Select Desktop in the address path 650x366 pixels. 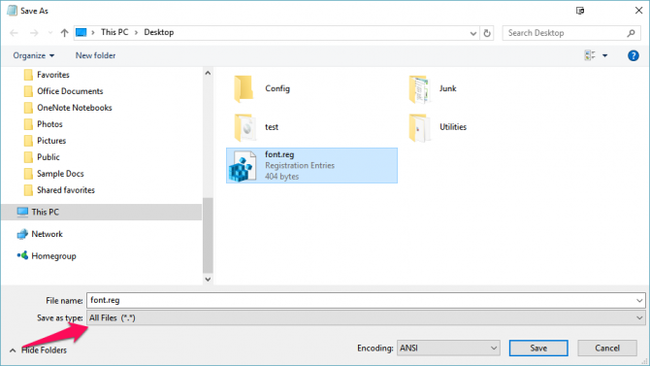tap(159, 32)
